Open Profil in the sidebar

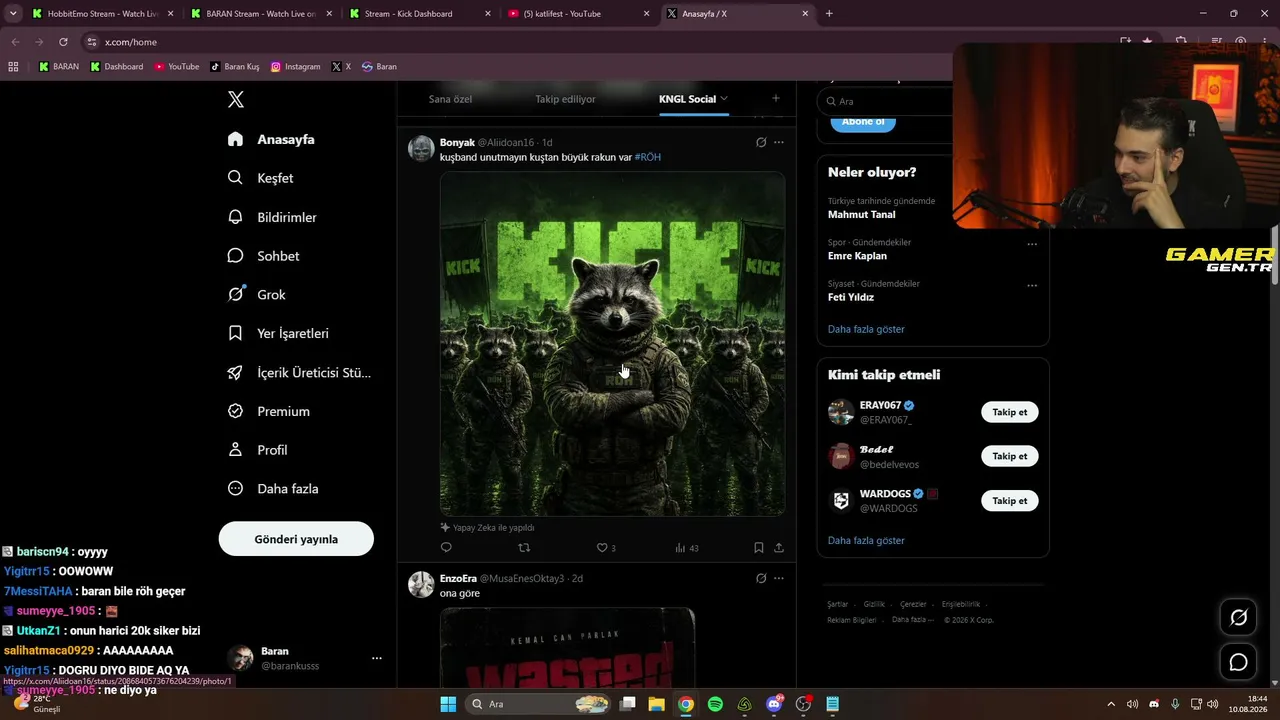pos(258,450)
